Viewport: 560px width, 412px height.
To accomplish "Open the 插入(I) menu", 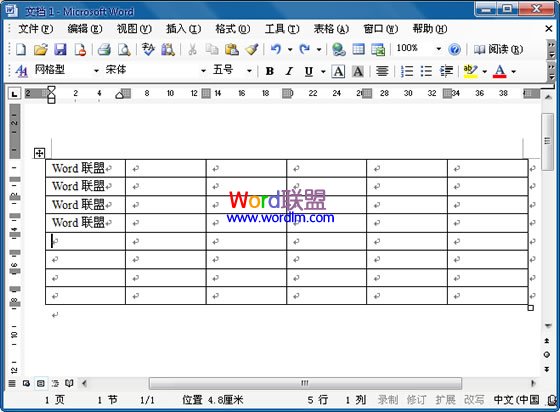I will (x=183, y=29).
